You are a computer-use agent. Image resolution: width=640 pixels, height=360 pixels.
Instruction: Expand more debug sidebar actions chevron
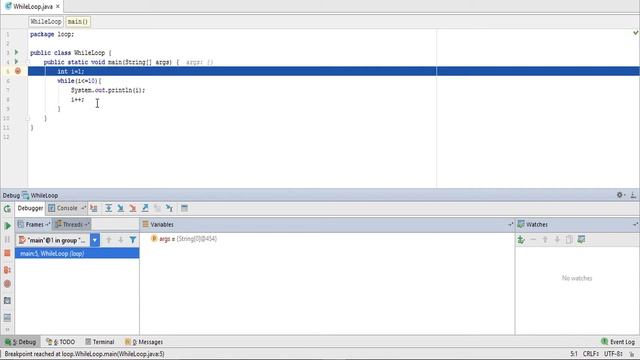7,329
